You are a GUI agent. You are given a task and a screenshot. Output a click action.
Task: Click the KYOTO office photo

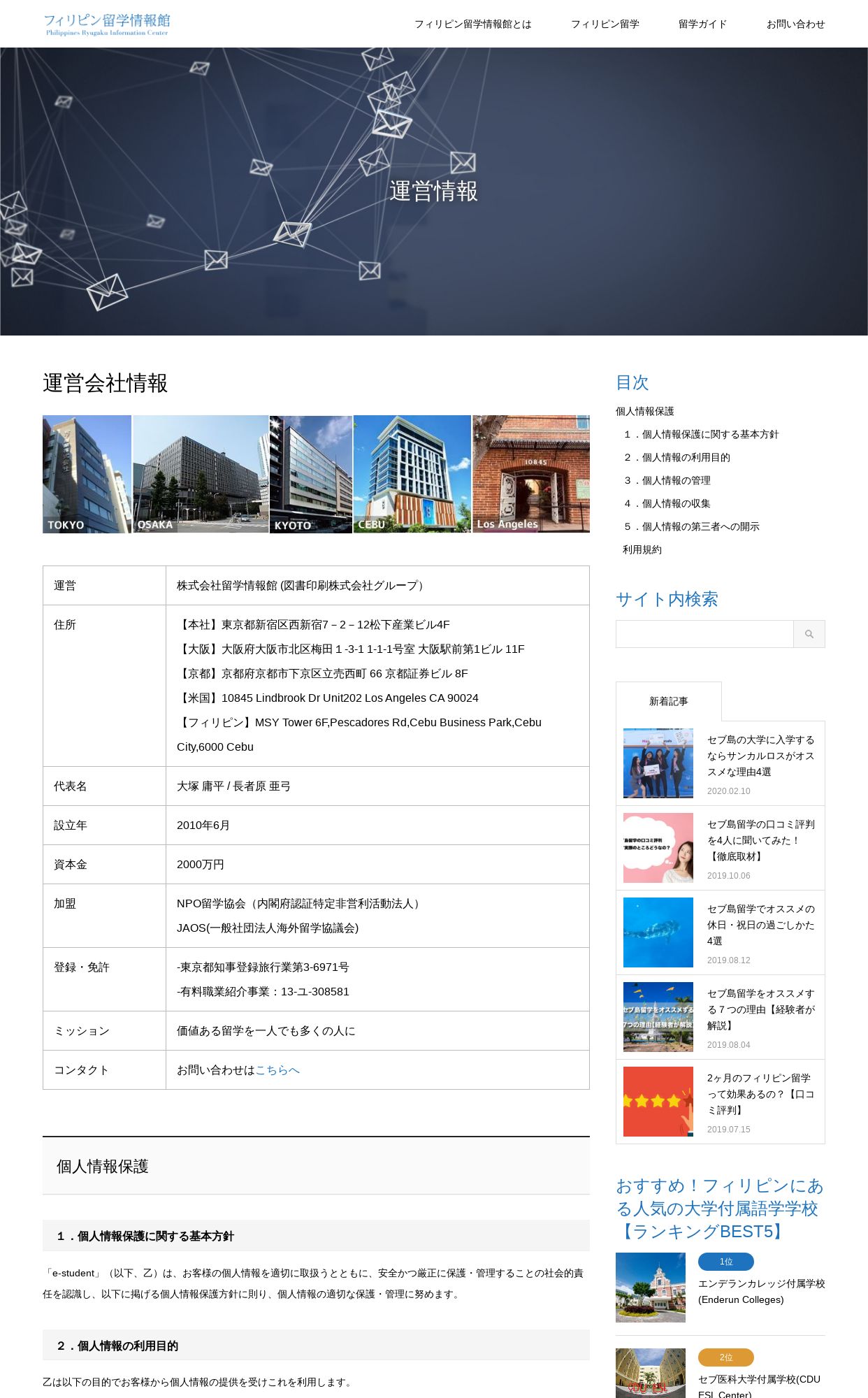pos(311,474)
